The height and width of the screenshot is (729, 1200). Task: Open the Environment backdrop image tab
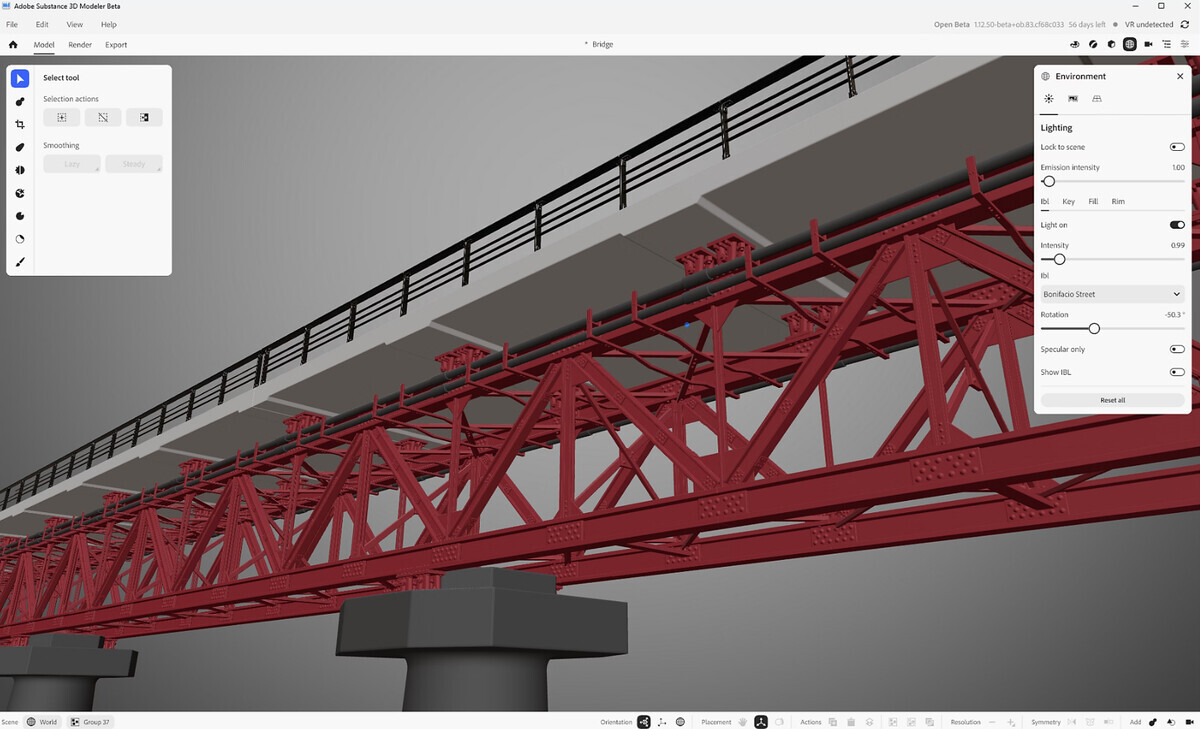(1073, 99)
